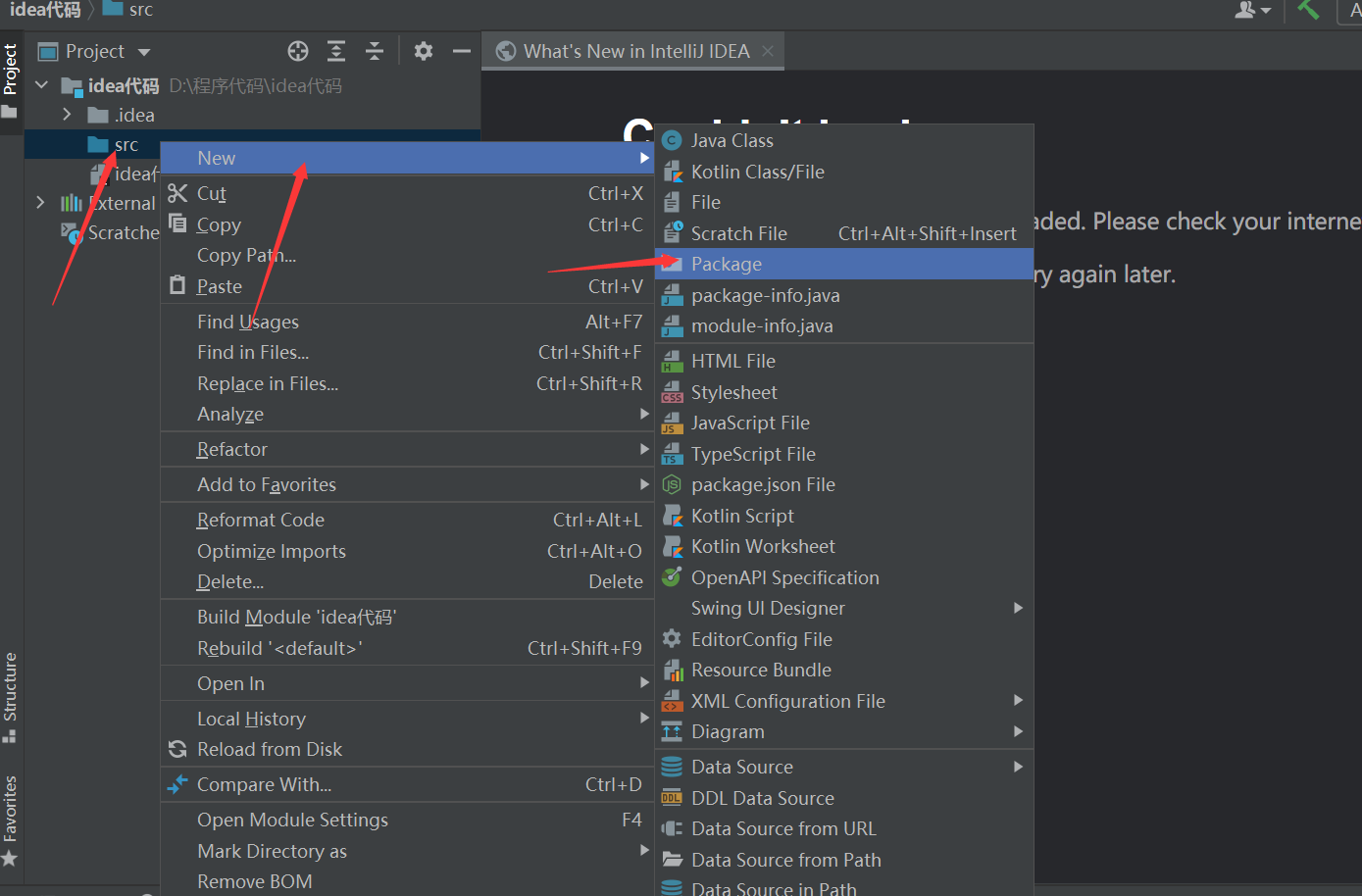Viewport: 1362px width, 896px height.
Task: Click the Stylesheet CSS icon
Action: point(672,392)
